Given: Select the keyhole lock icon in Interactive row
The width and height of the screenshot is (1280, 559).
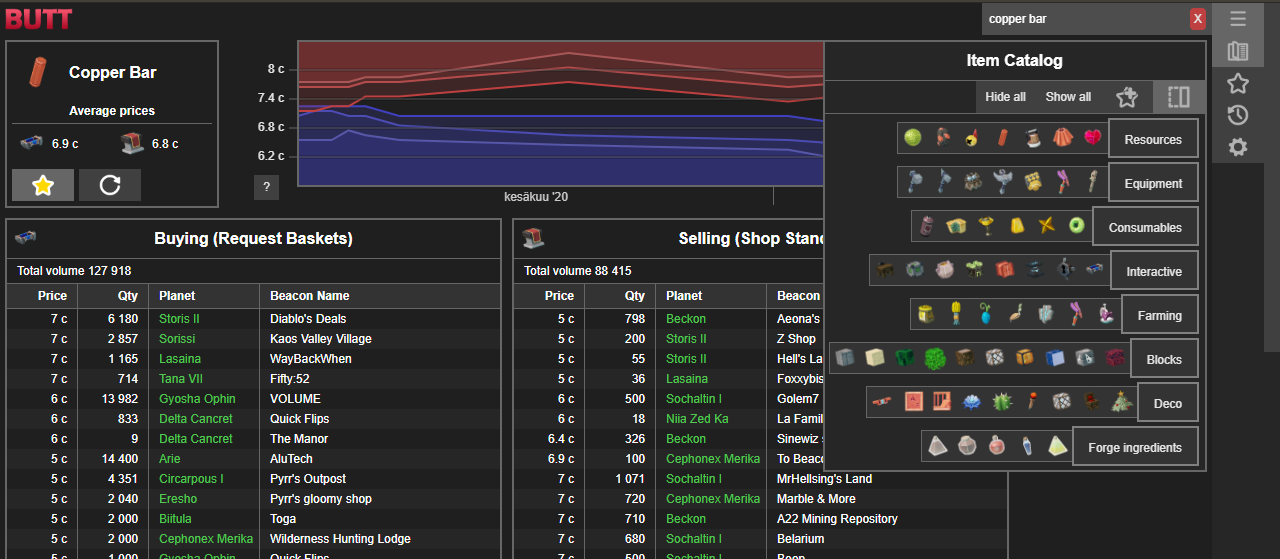Looking at the screenshot, I should tap(1065, 269).
